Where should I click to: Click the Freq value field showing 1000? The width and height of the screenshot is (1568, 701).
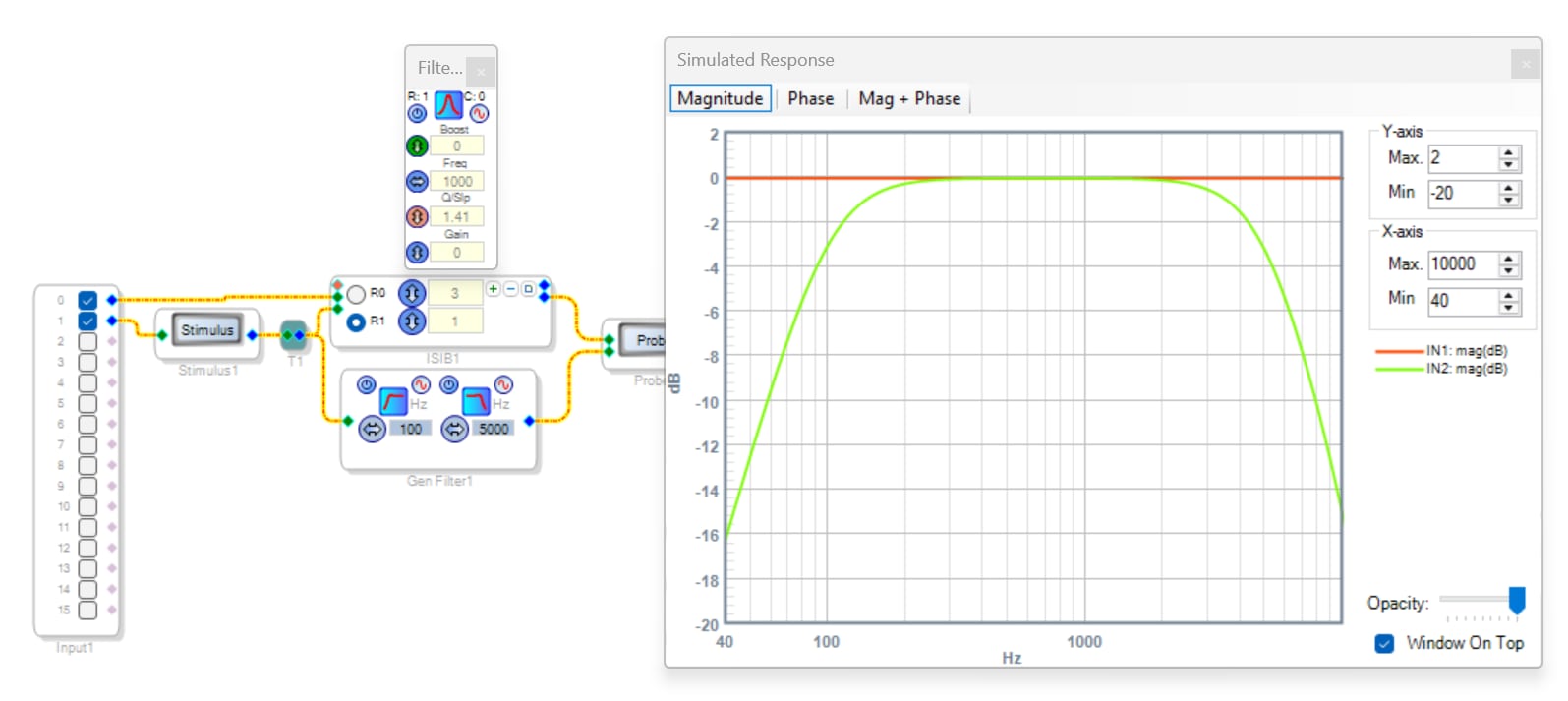pyautogui.click(x=457, y=182)
